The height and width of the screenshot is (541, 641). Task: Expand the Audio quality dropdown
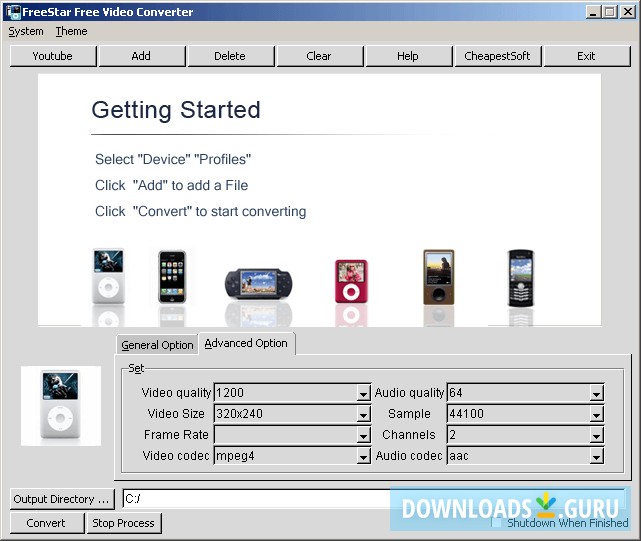(596, 393)
